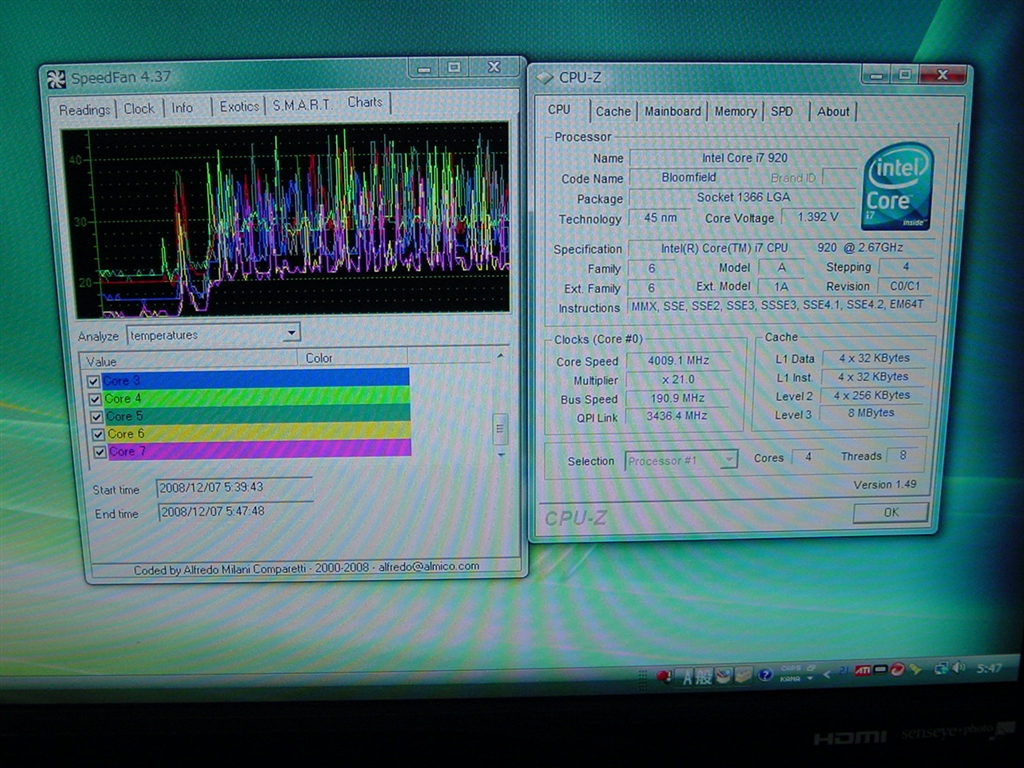Click the core list scrollbar down arrow
The width and height of the screenshot is (1024, 768).
(502, 455)
